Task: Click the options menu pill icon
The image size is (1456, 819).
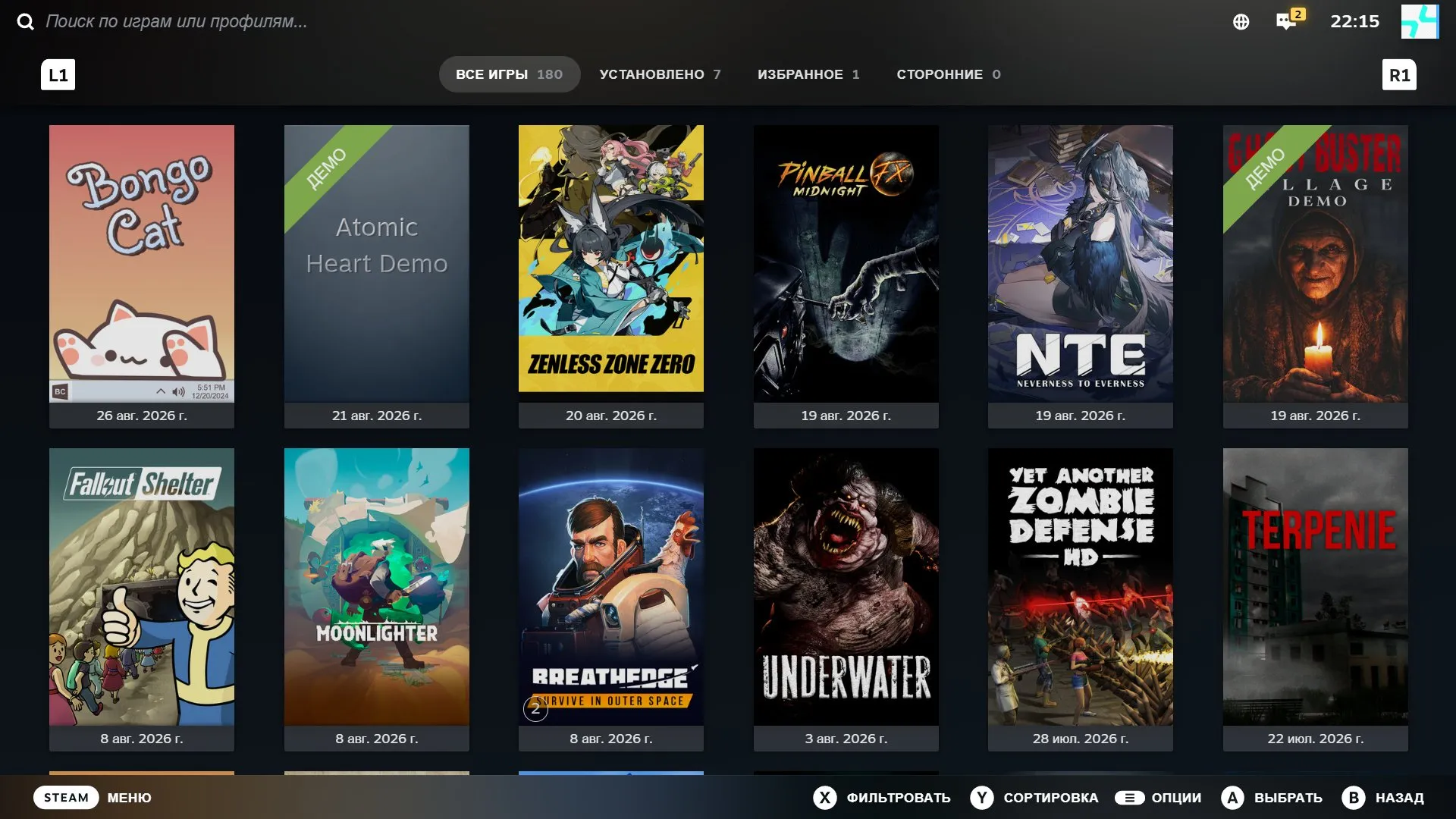Action: (x=1129, y=797)
